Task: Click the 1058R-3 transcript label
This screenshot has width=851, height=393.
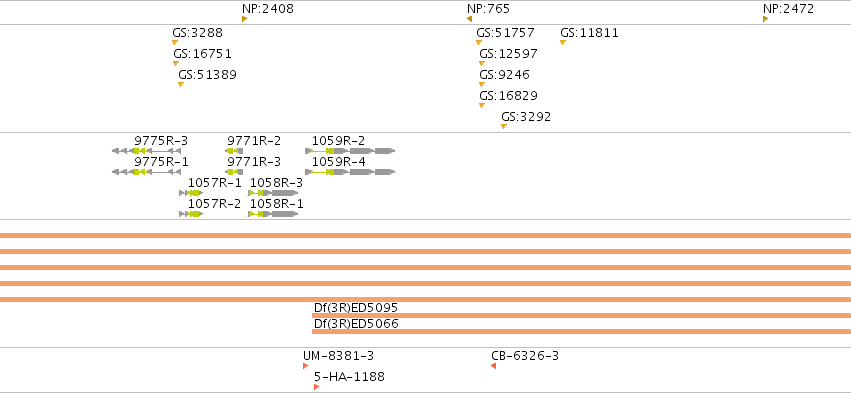Action: (276, 183)
